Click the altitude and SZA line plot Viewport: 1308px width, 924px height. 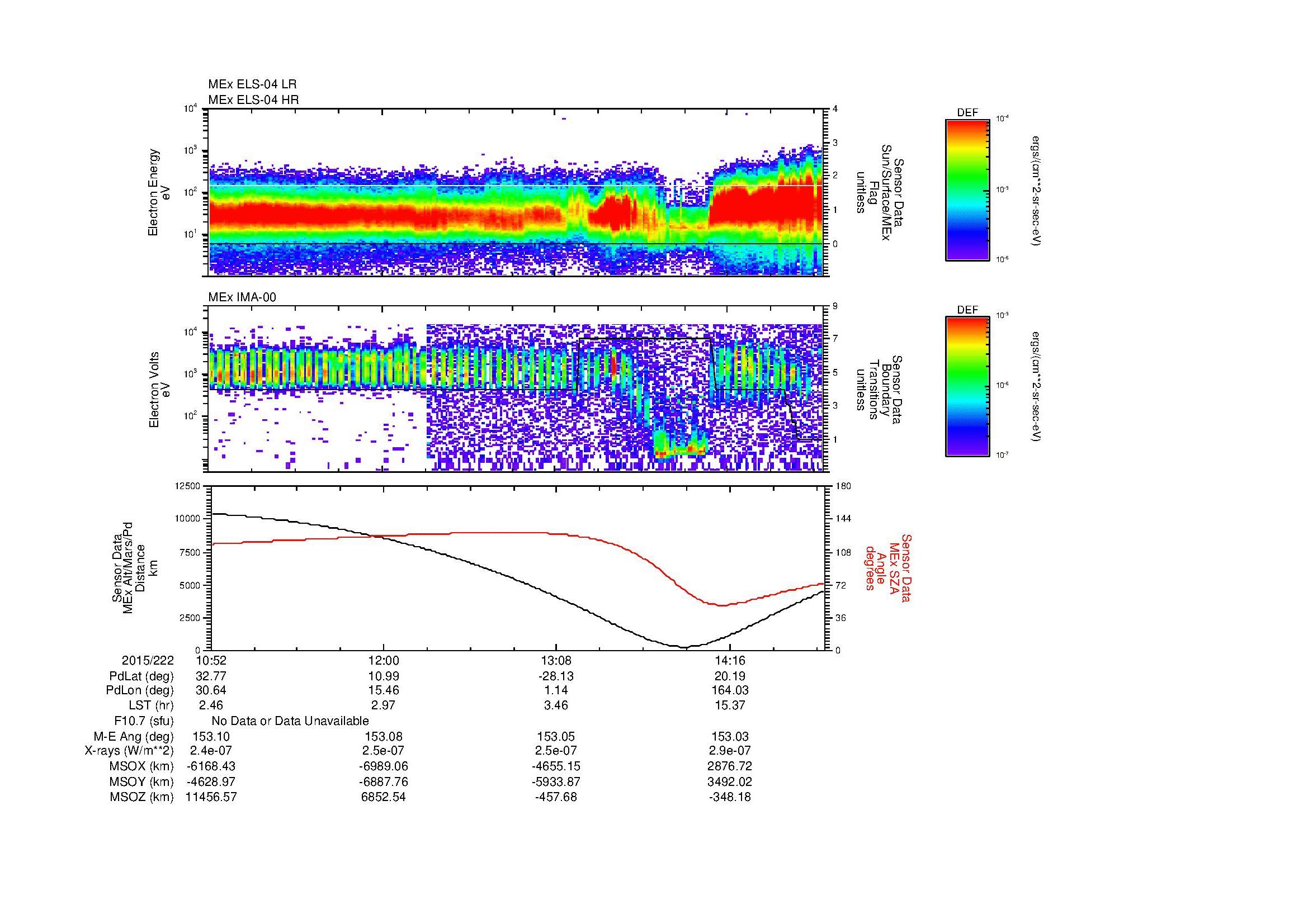[518, 568]
